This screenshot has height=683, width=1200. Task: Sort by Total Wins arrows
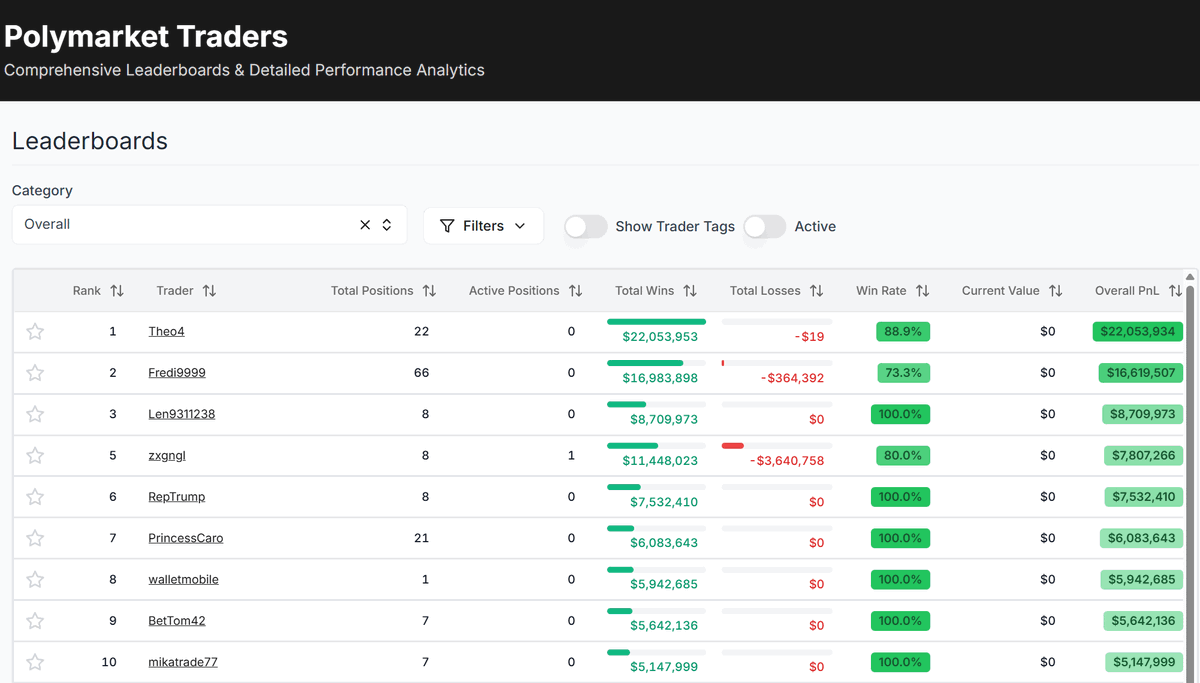click(x=690, y=291)
